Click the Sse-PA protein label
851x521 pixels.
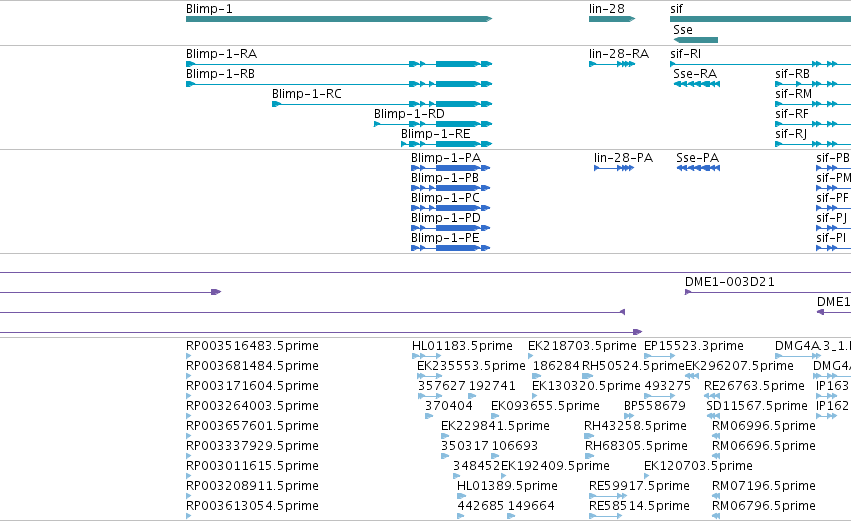coord(697,158)
